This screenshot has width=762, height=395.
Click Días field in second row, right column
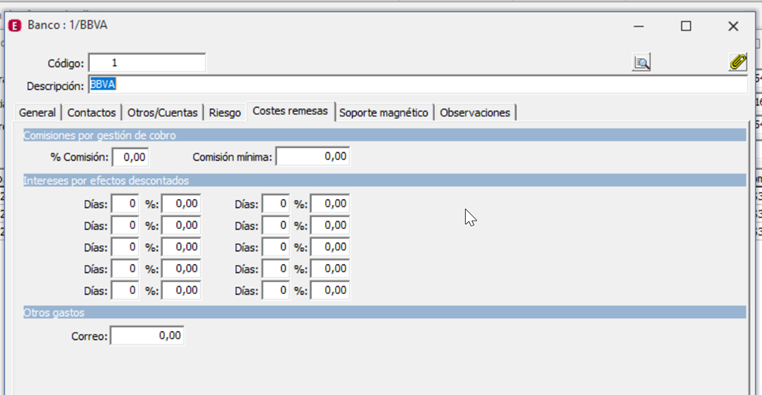[x=276, y=225]
